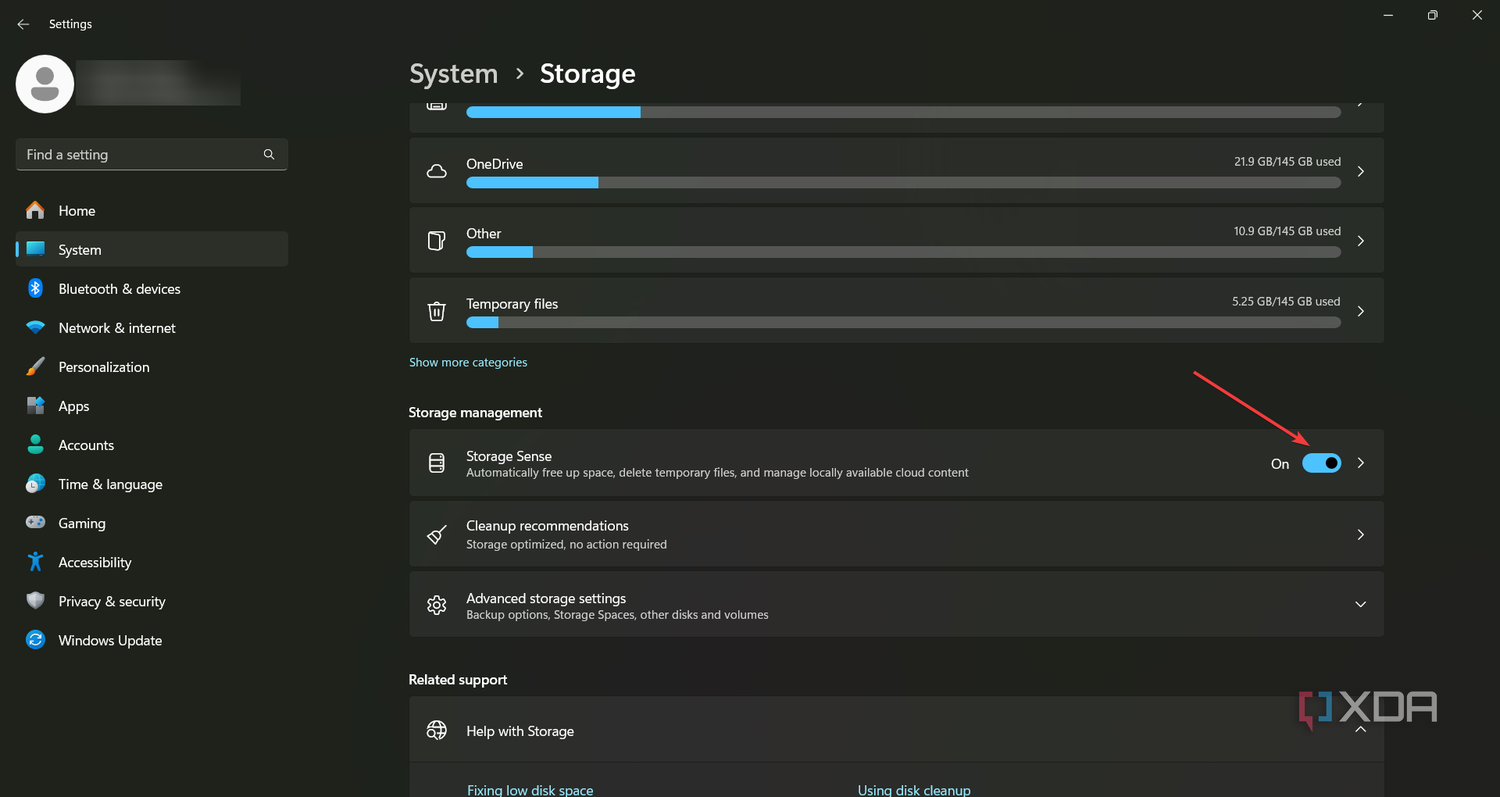Click the Find a setting search box
This screenshot has width=1500, height=797.
(x=152, y=155)
